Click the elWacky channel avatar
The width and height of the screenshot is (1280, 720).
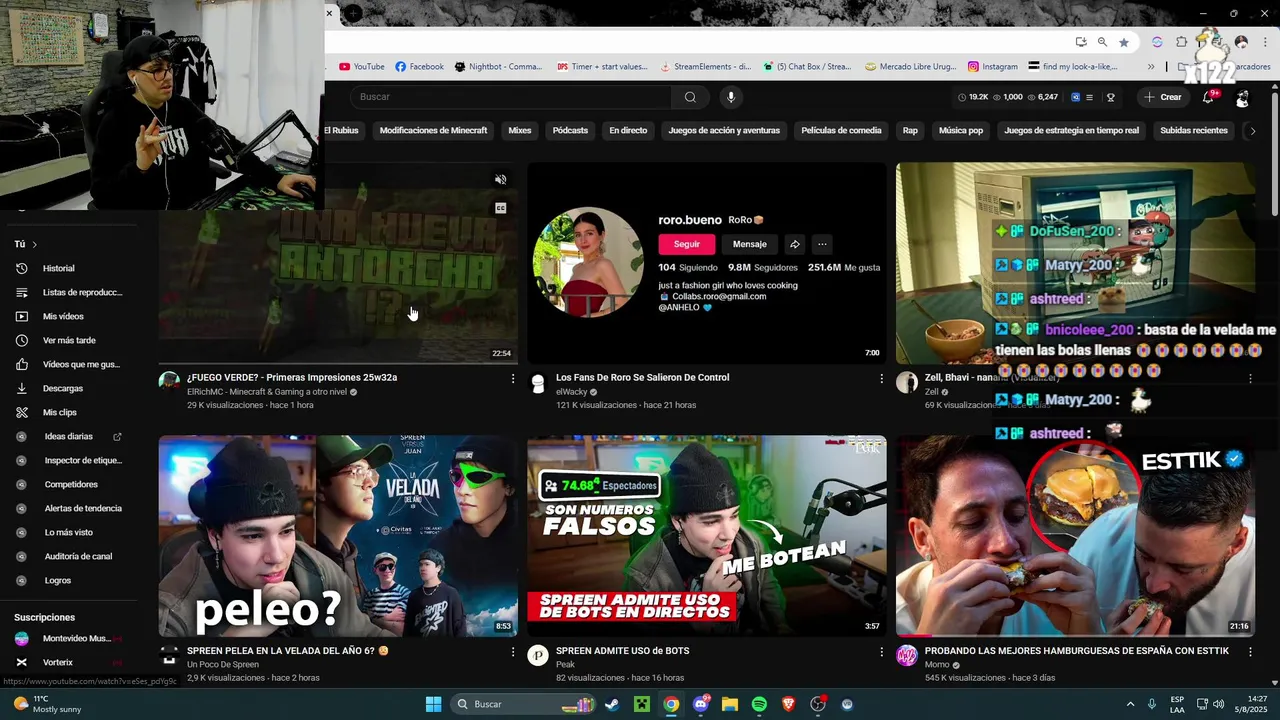pyautogui.click(x=538, y=382)
